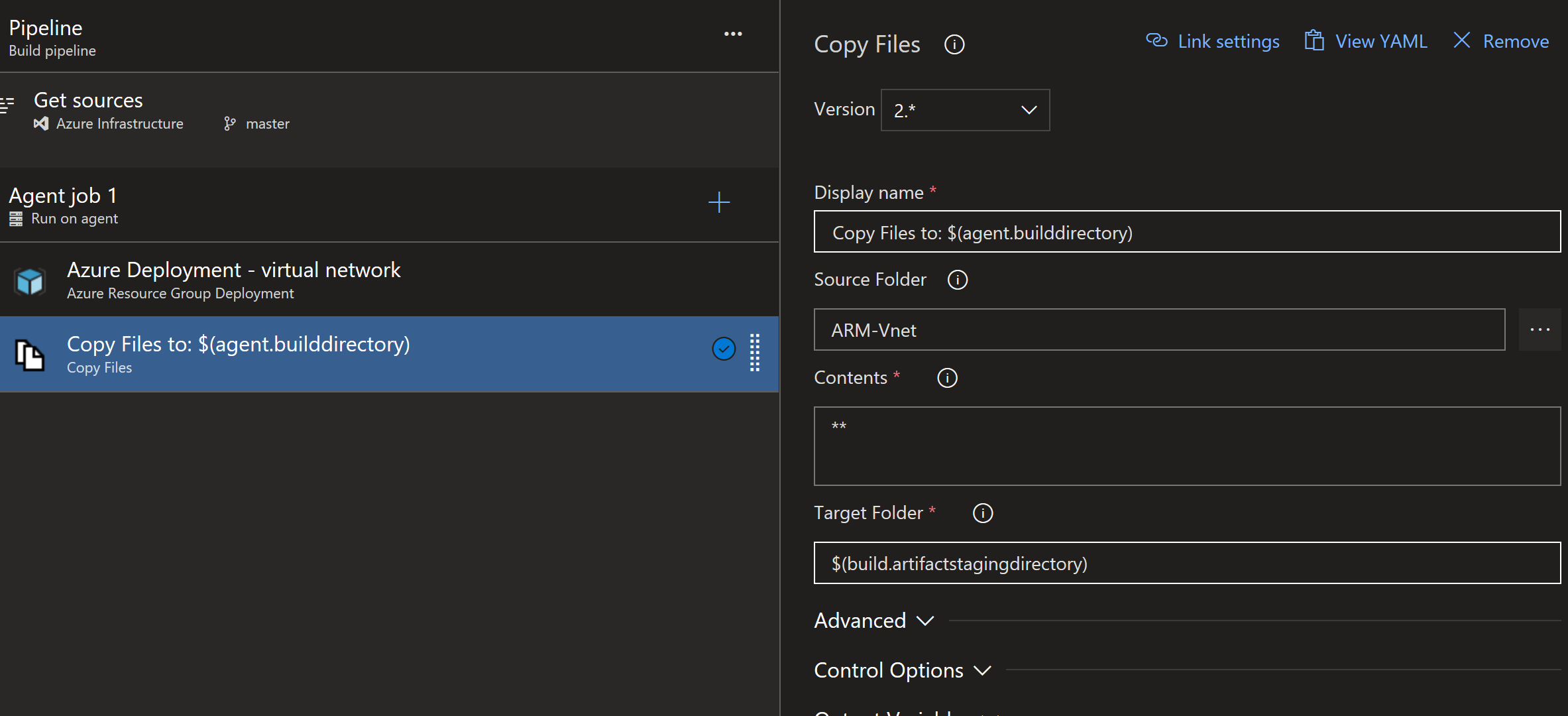This screenshot has width=1568, height=716.
Task: Open the Copy Files info icon
Action: [954, 44]
